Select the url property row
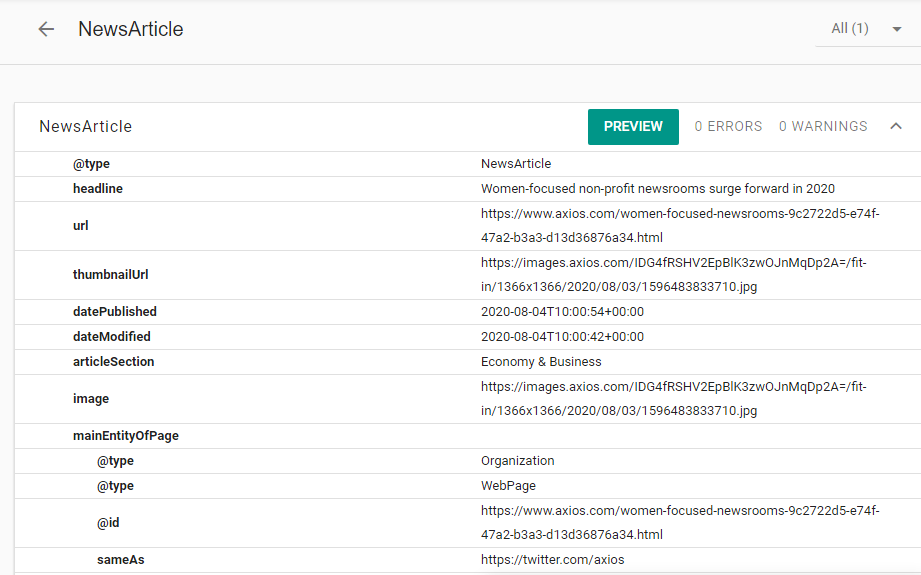The image size is (921, 575). click(x=468, y=226)
